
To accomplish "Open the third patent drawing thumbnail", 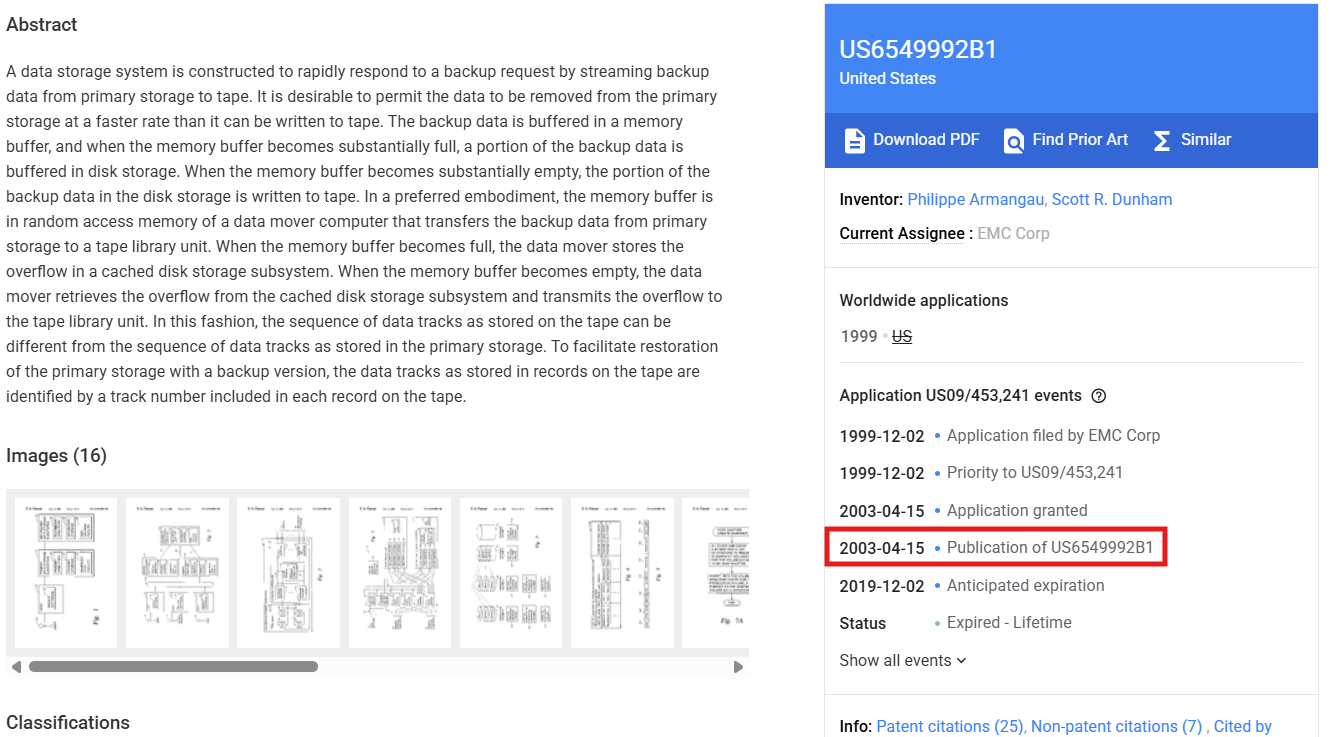I will [288, 572].
